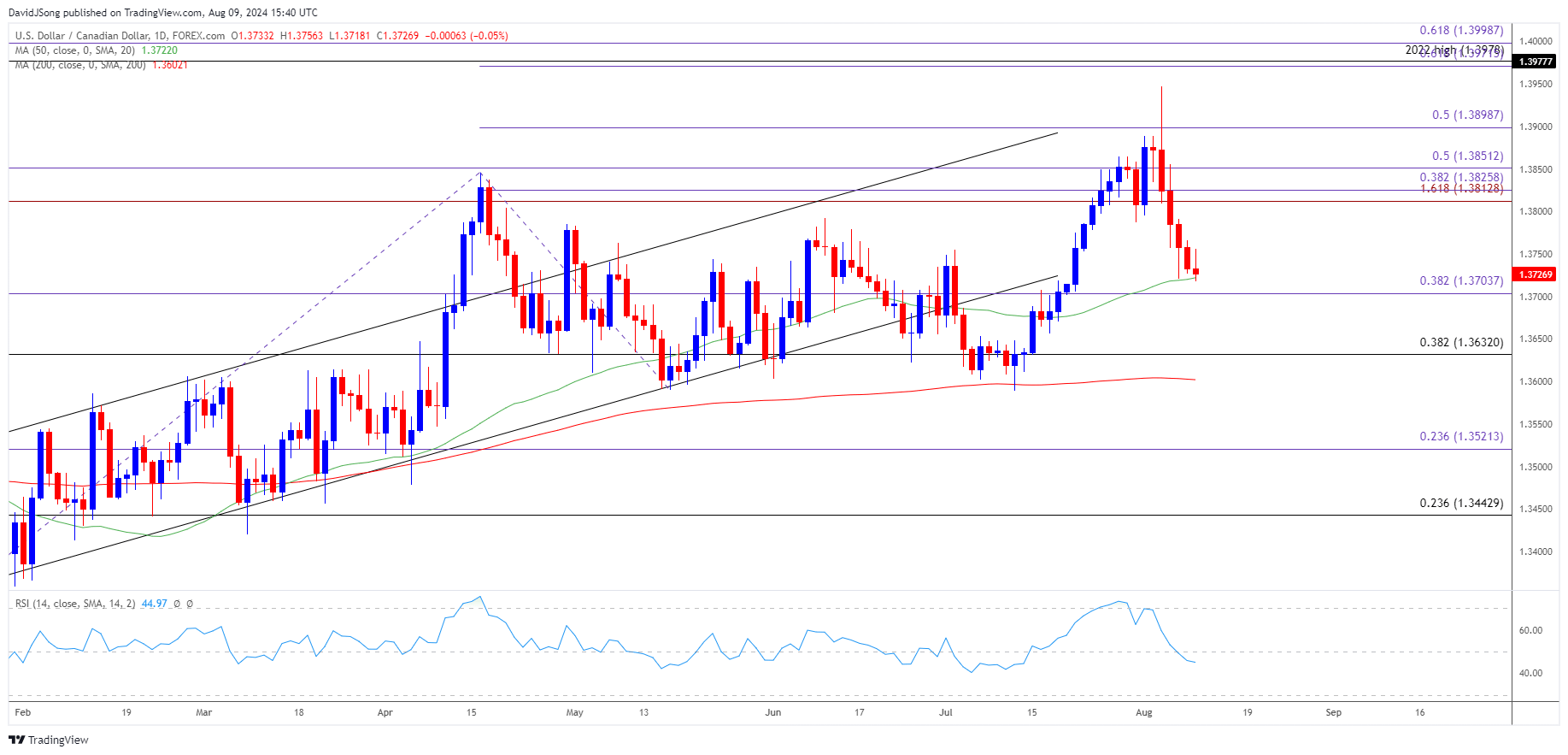The height and width of the screenshot is (755, 1568).
Task: Click the 0.618 (1.39987) Fibonacci label
Action: point(1461,30)
